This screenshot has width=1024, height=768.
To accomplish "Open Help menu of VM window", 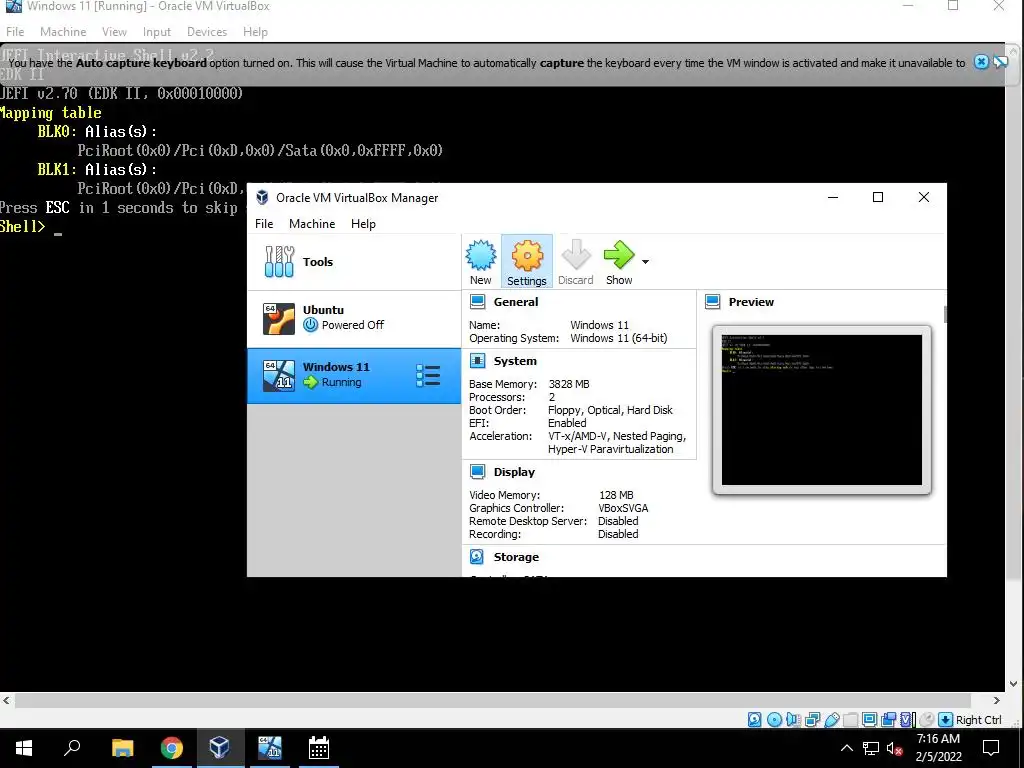I will pyautogui.click(x=255, y=31).
